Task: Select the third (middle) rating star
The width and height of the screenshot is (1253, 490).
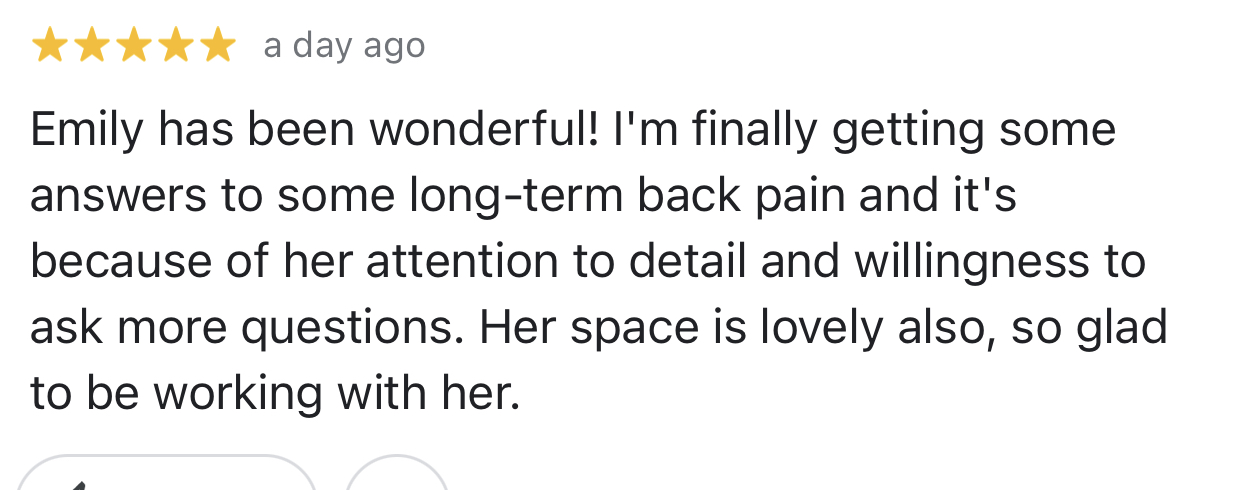Action: pos(133,46)
